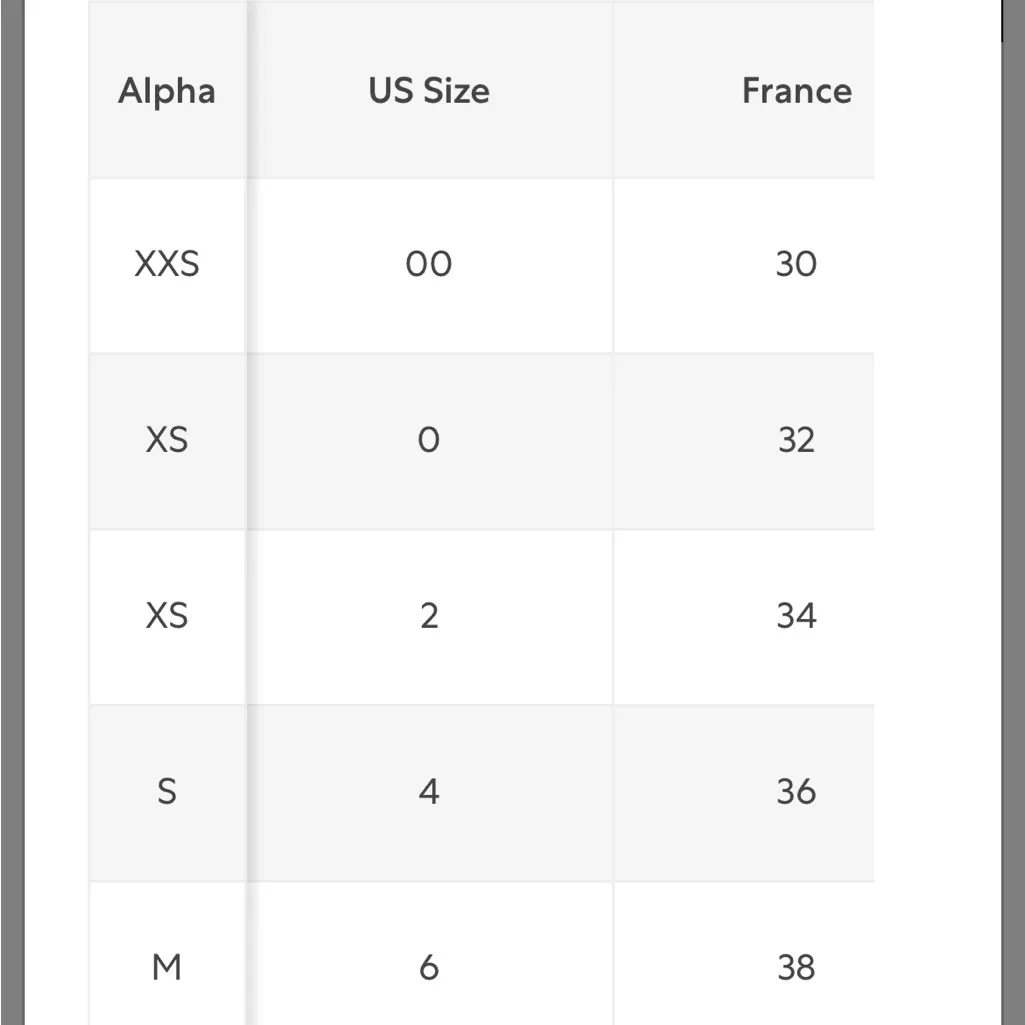Viewport: 1025px width, 1025px height.
Task: Select the US size 00 cell
Action: point(429,264)
